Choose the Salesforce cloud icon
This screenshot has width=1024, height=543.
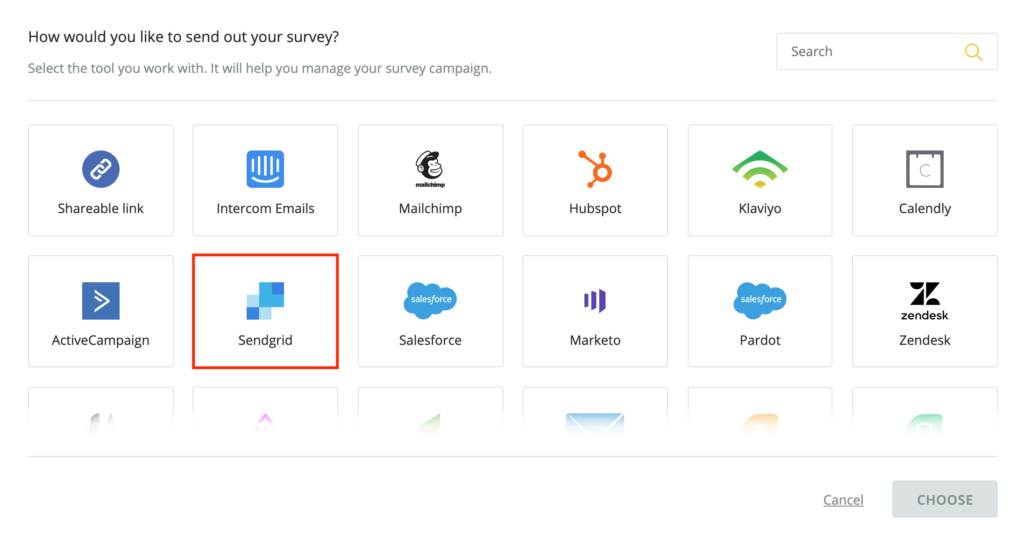click(430, 299)
